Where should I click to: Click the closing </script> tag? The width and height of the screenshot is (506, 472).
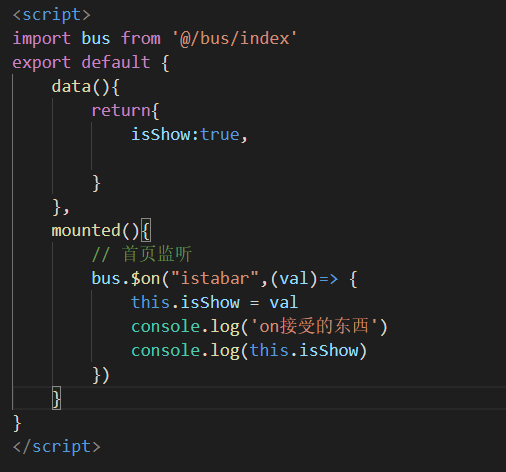56,447
